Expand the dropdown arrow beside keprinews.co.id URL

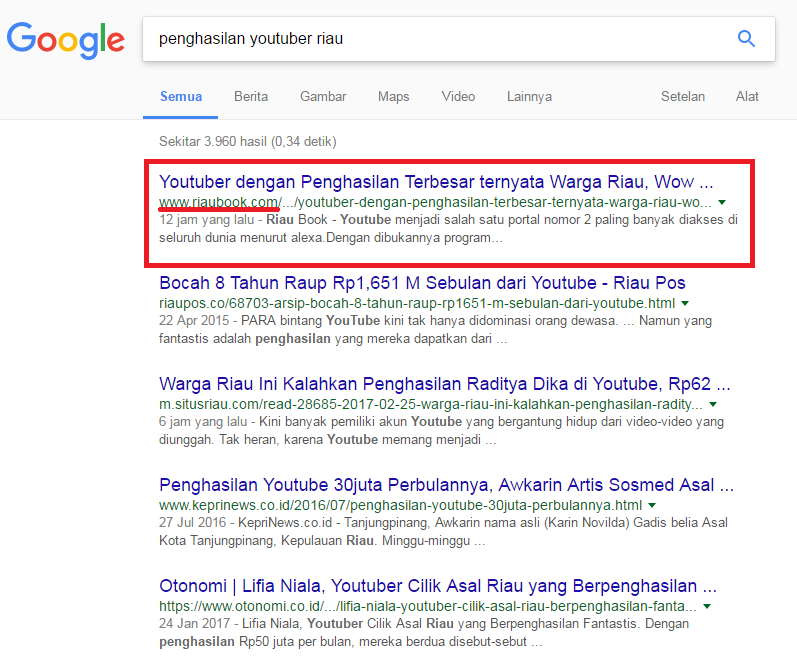tap(652, 506)
